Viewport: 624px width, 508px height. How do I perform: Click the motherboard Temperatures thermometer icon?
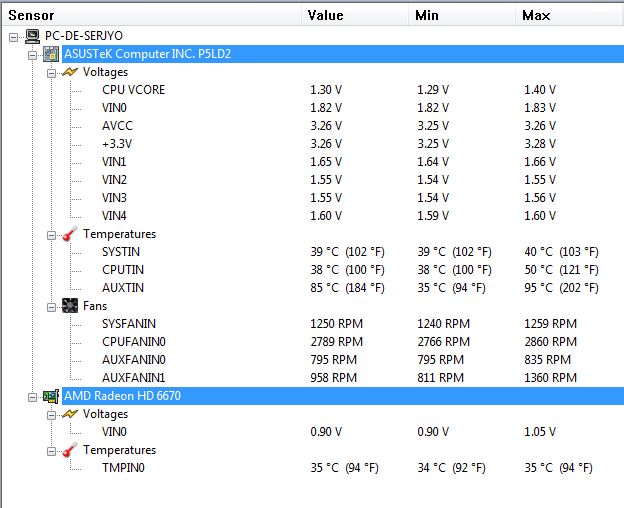[70, 234]
